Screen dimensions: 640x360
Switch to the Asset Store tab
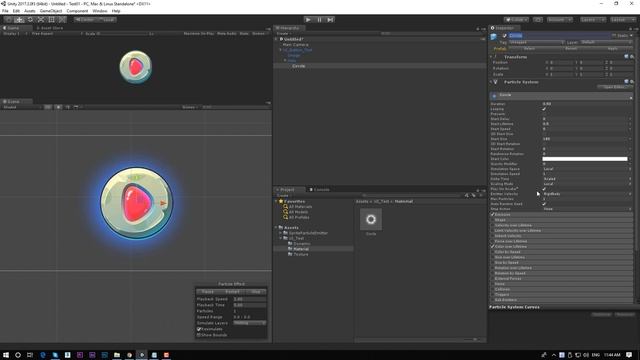pos(50,28)
